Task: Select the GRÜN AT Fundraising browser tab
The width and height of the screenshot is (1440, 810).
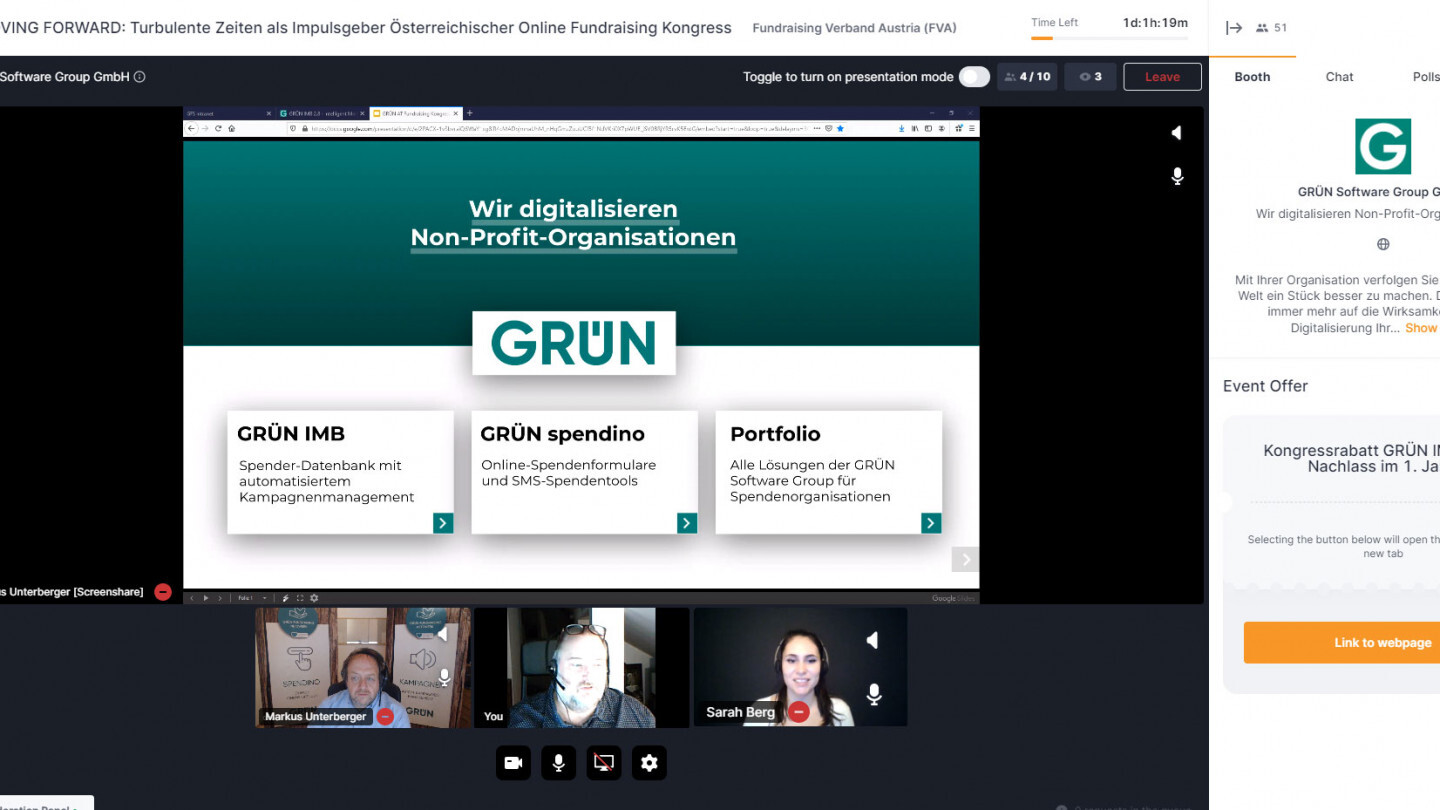Action: click(x=415, y=114)
